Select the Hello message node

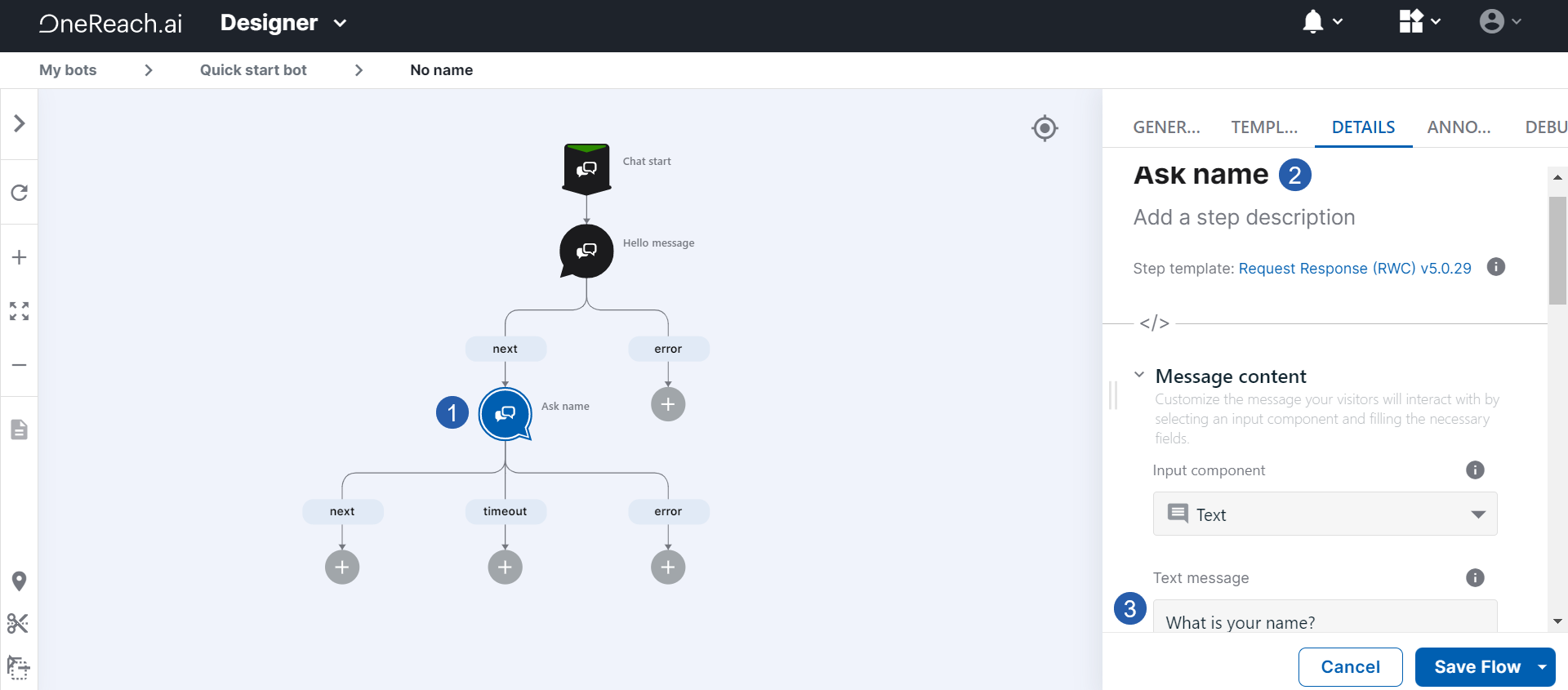(x=586, y=251)
